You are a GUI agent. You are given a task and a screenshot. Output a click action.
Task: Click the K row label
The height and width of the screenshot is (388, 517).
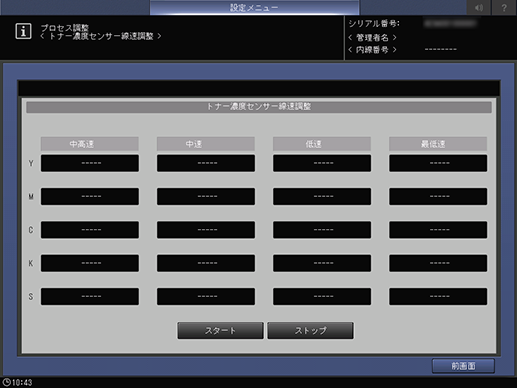pyautogui.click(x=31, y=263)
